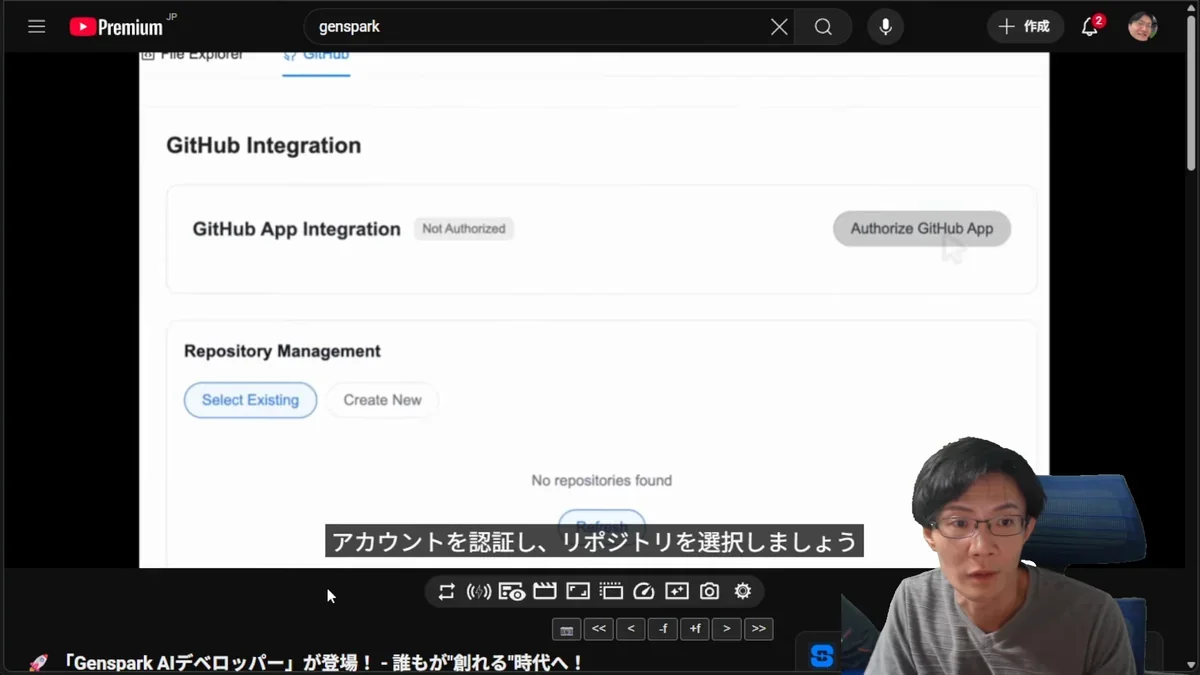The image size is (1200, 675).
Task: Switch to the GitHub tab in video
Action: [316, 59]
